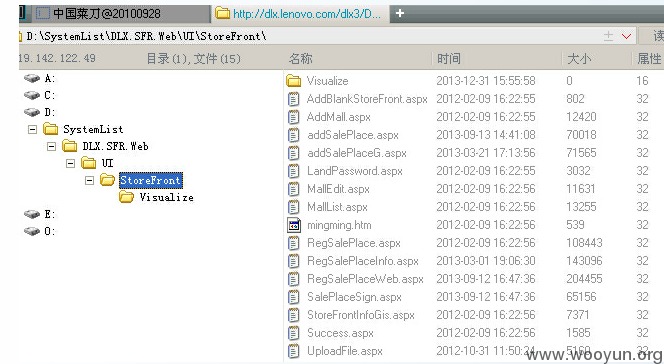Screen dimensions: 664x364
Task: Select the LandPassword.aspx file icon
Action: pos(293,171)
